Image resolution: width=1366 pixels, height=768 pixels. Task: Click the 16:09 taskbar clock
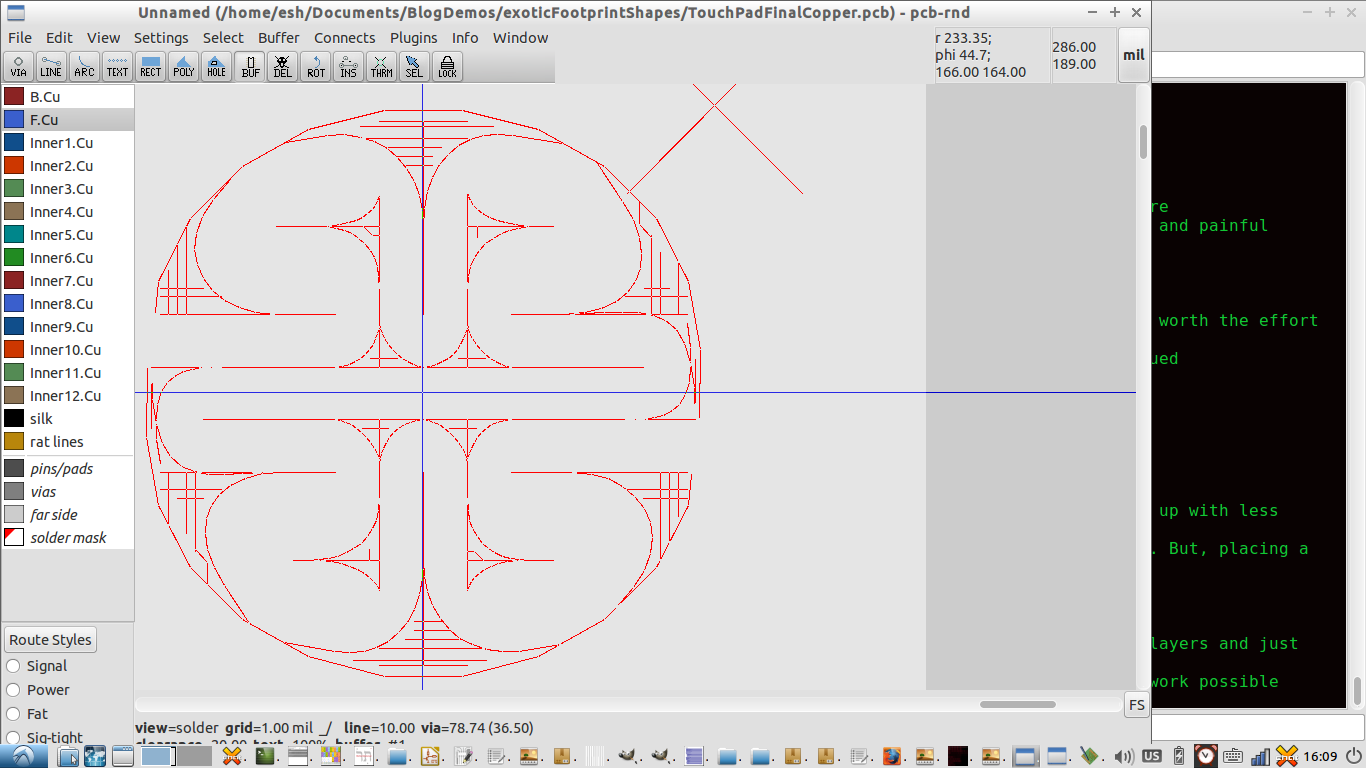[1320, 756]
